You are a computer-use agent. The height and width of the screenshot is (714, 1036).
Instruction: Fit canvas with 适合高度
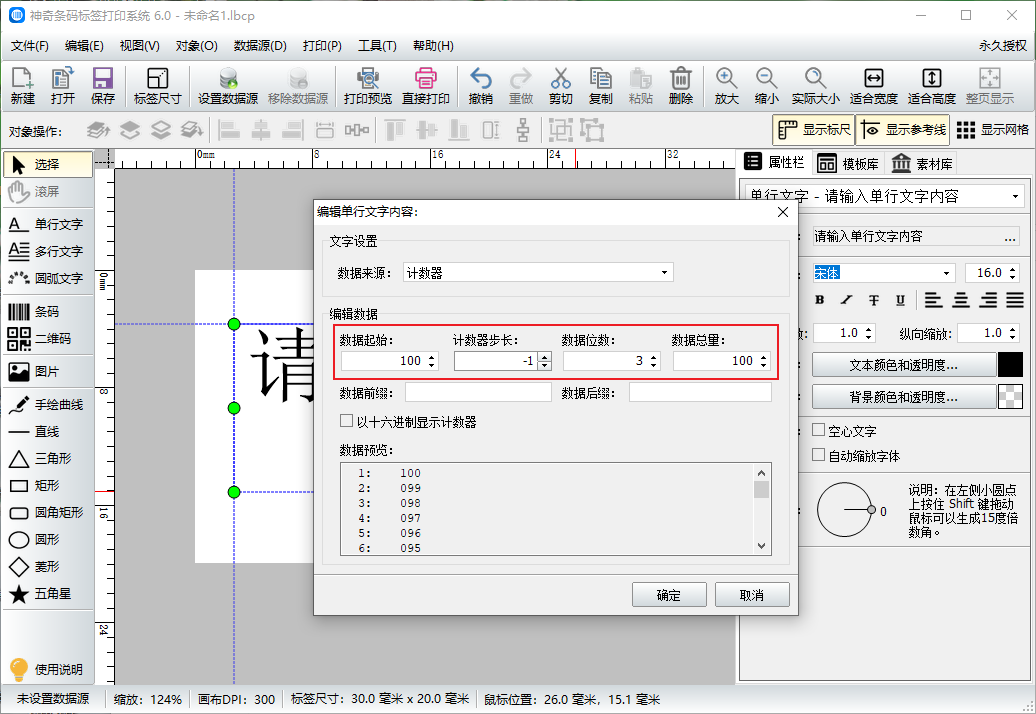(x=932, y=86)
